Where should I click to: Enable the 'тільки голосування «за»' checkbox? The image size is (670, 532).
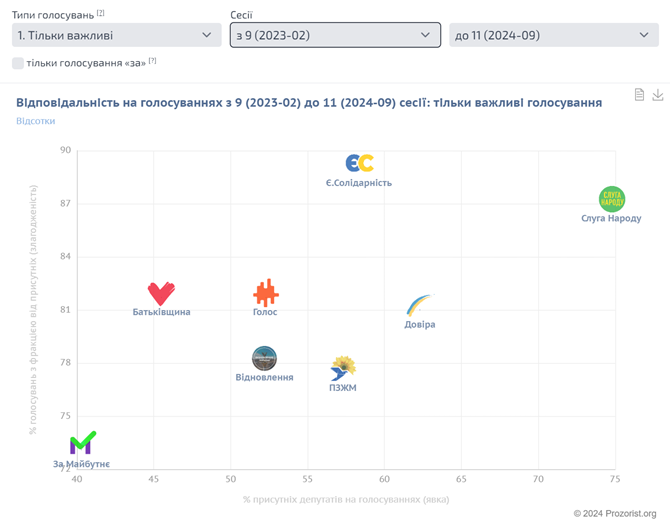point(18,63)
